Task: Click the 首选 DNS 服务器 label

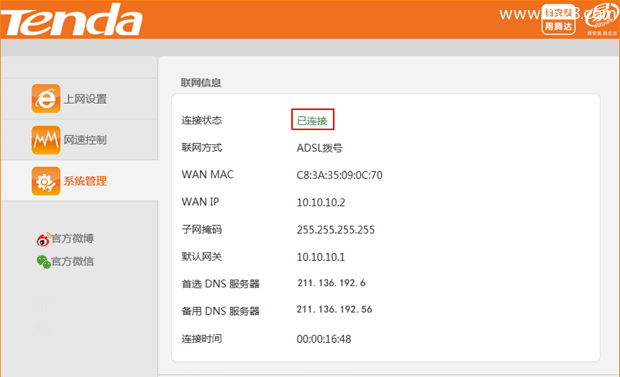Action: point(220,284)
